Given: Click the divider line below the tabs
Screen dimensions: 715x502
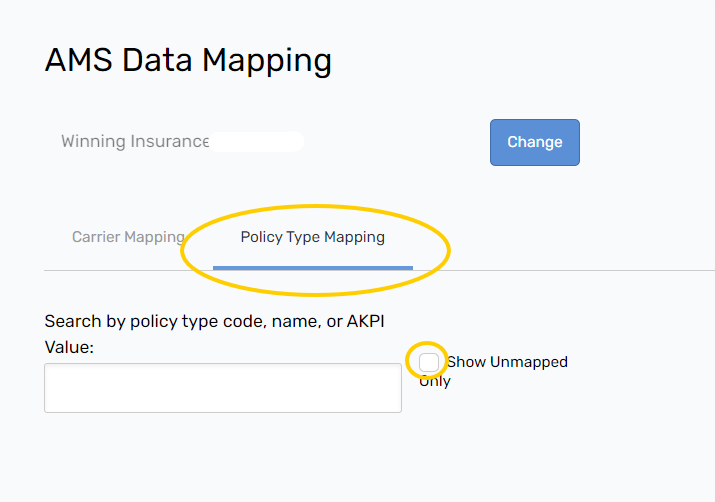Looking at the screenshot, I should [600, 270].
